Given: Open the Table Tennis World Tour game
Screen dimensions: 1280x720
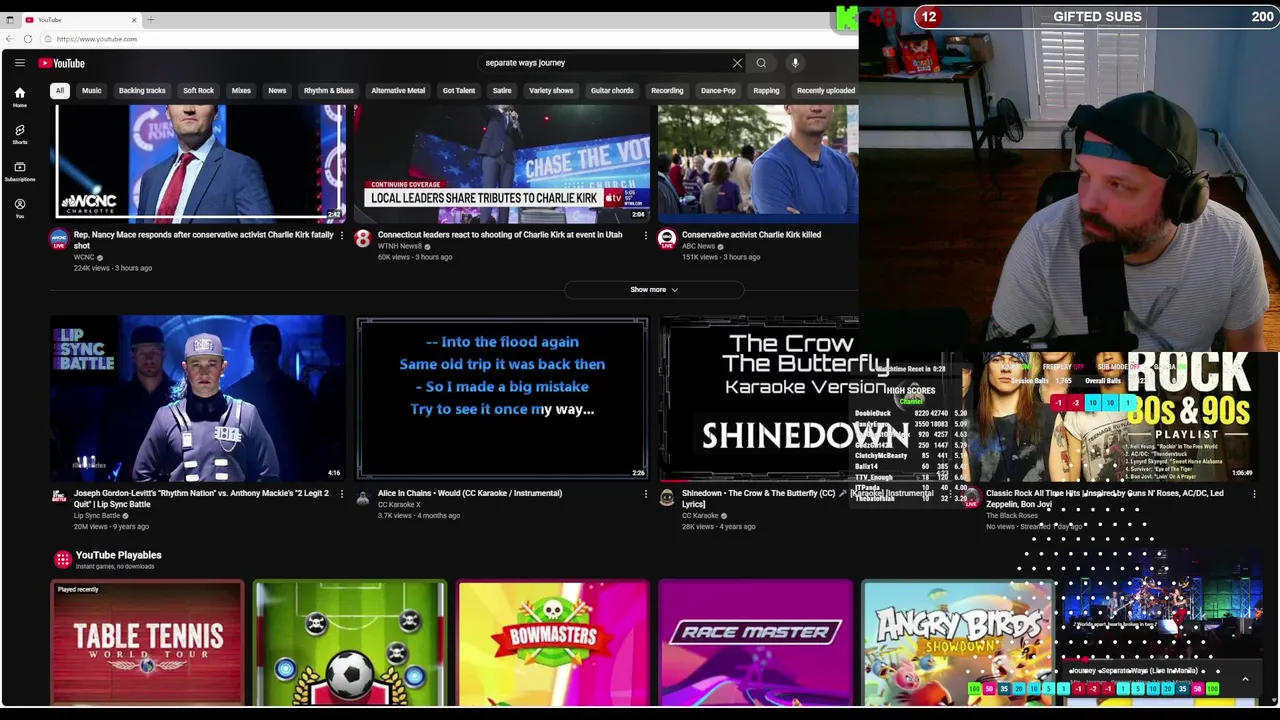Looking at the screenshot, I should 147,643.
